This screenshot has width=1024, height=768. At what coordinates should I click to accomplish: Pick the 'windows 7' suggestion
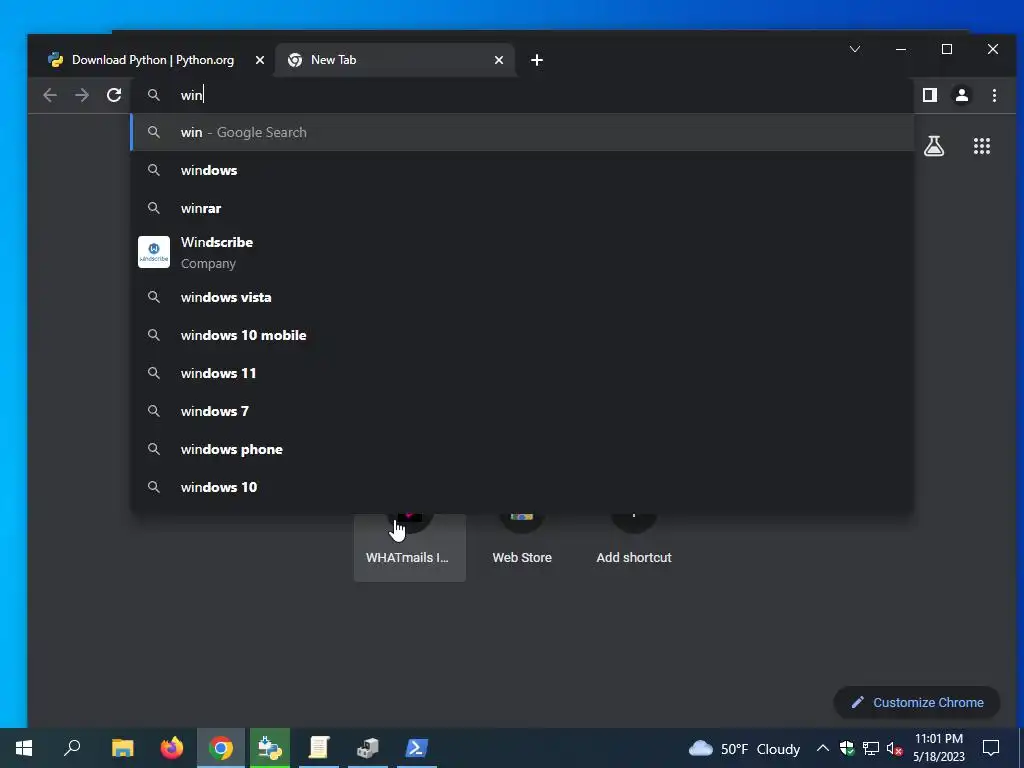point(522,411)
